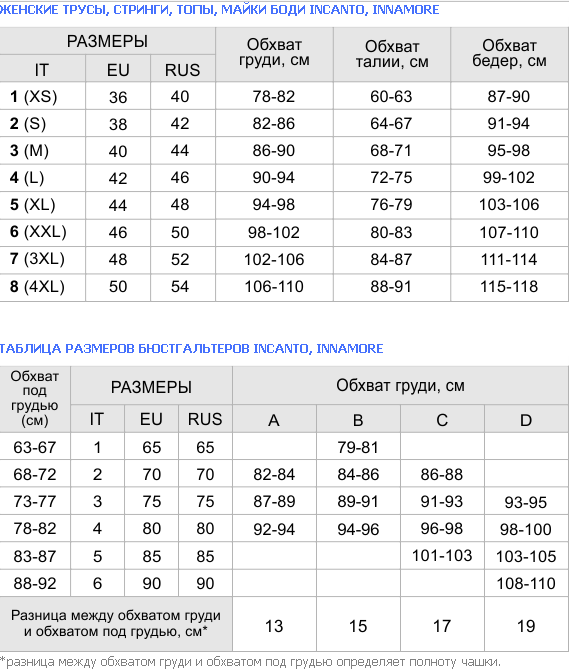569x671 pixels.
Task: Select the underbust range 88-92
Action: [x=35, y=583]
